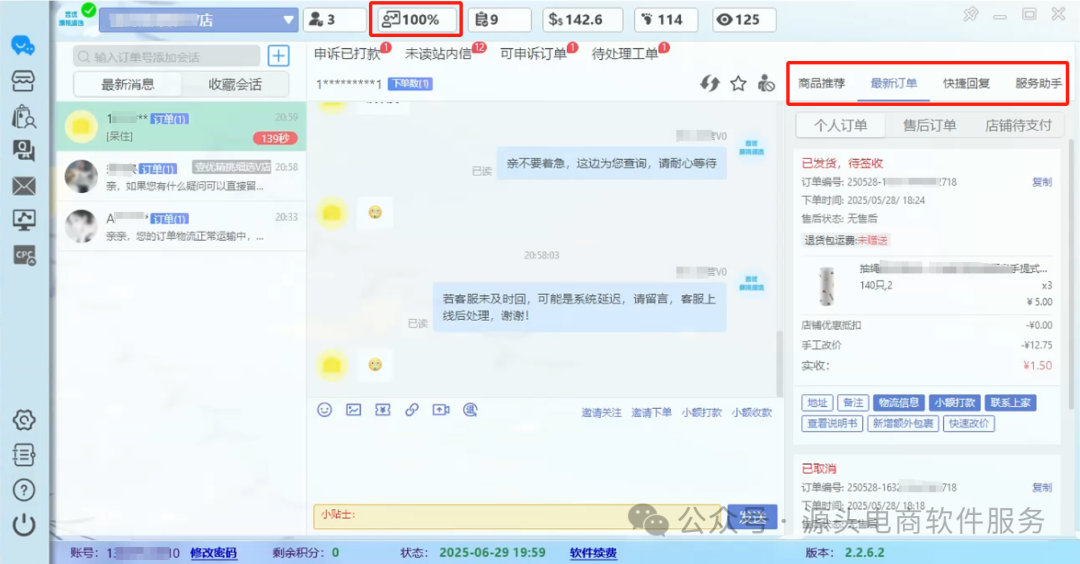Click the 查看说明书 button

832,424
